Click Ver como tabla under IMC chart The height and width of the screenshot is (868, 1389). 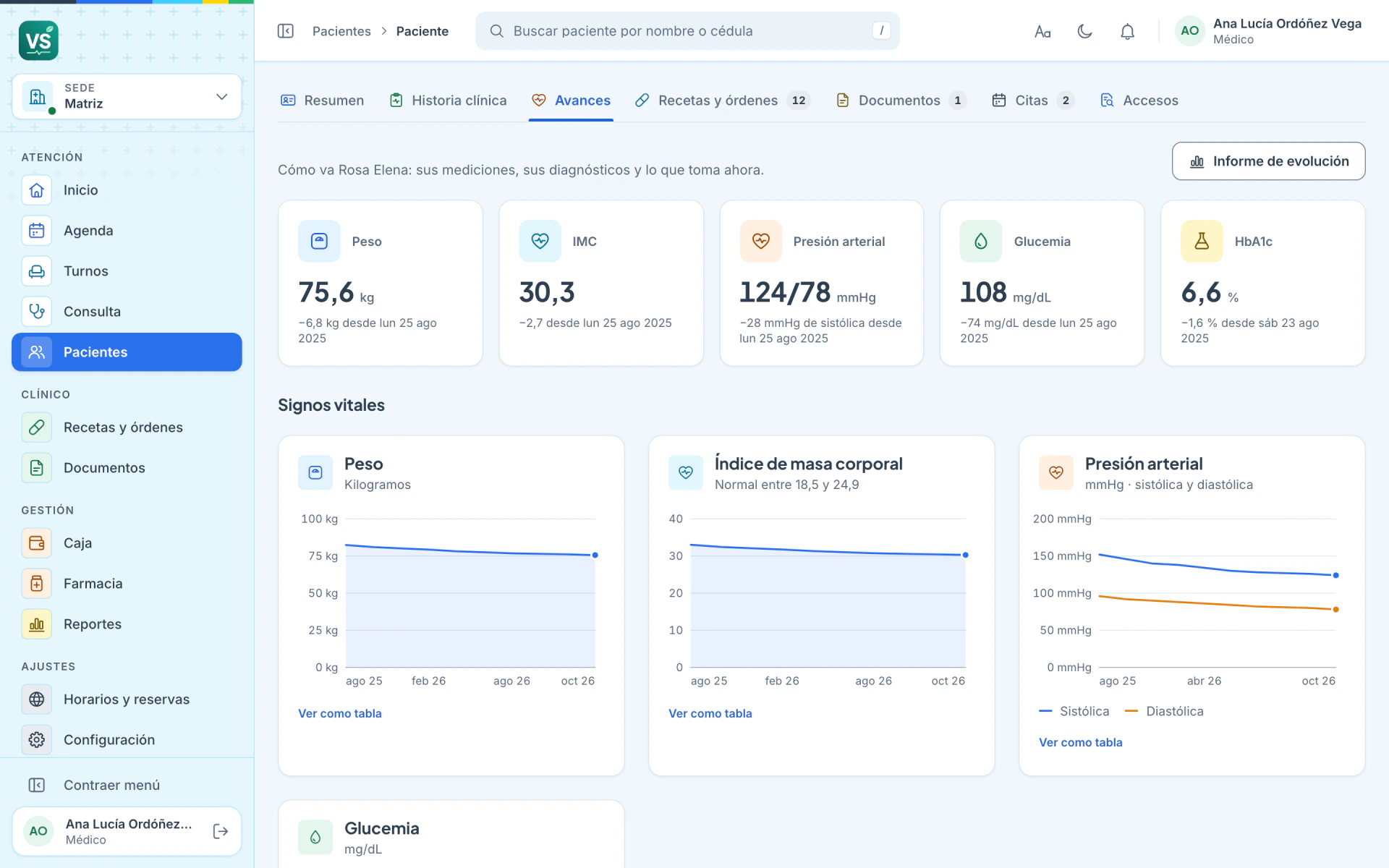710,713
